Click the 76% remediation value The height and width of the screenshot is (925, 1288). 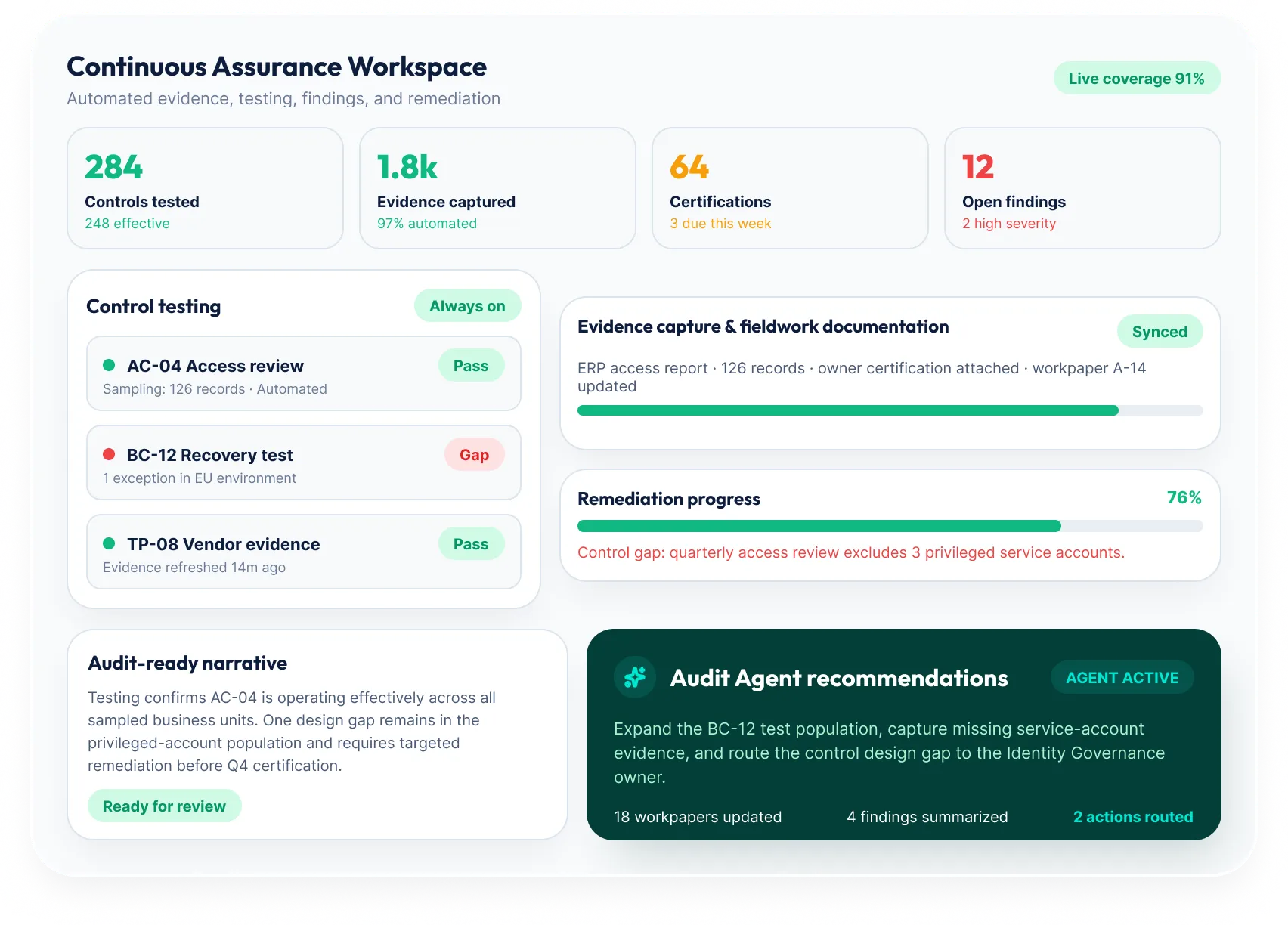coord(1184,497)
